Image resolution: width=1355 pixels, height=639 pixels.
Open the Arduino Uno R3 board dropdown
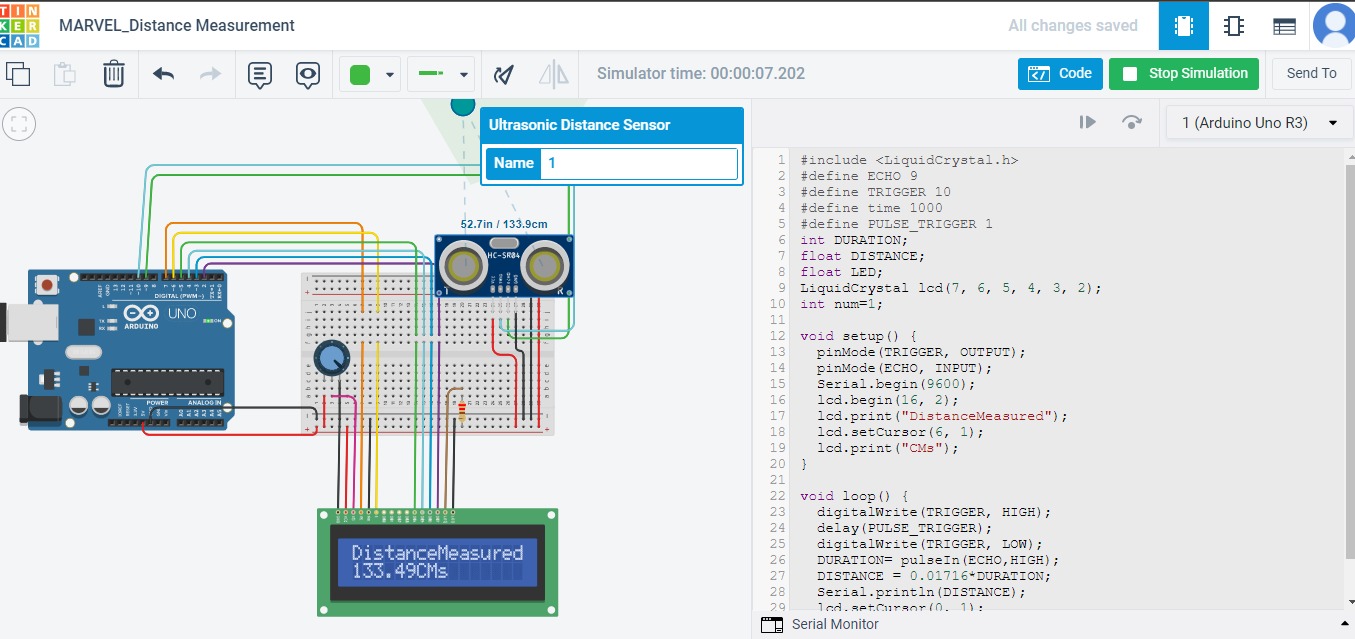click(1258, 123)
